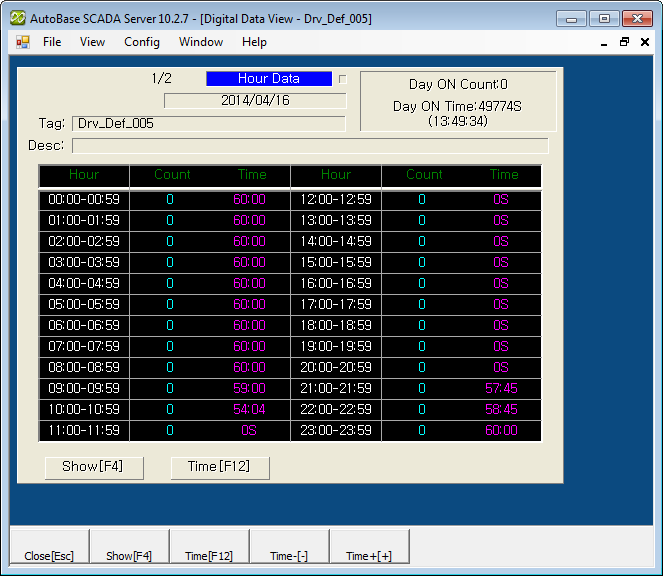
Task: Select the 14:00-14:59 hour row
Action: coord(416,241)
